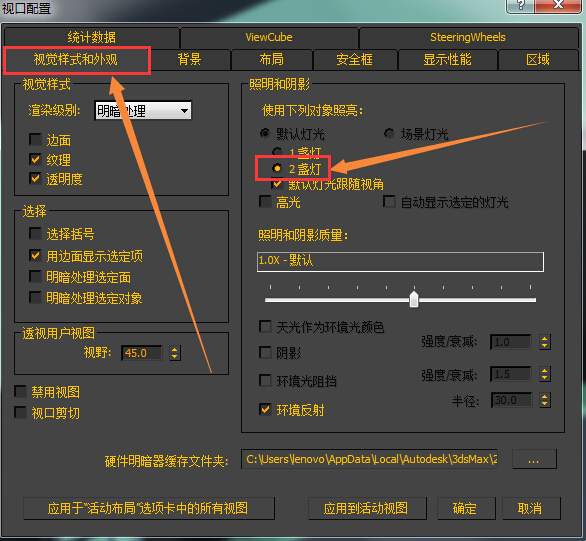
Task: Click the 确定 OK button
Action: [465, 508]
